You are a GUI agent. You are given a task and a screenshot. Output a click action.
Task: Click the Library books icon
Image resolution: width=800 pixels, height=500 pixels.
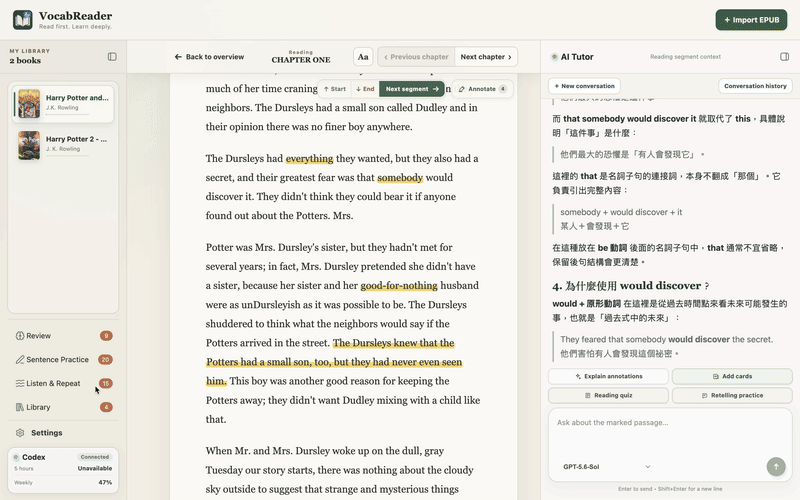[20, 407]
